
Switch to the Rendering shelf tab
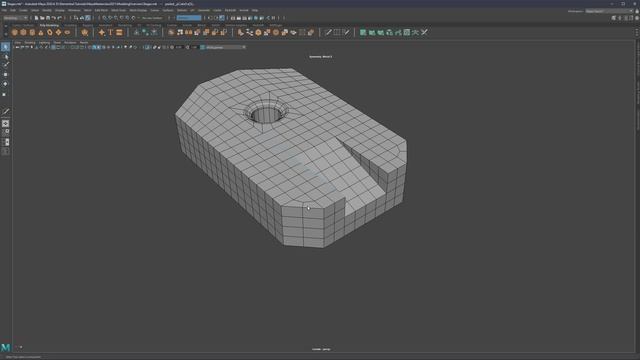click(x=125, y=25)
